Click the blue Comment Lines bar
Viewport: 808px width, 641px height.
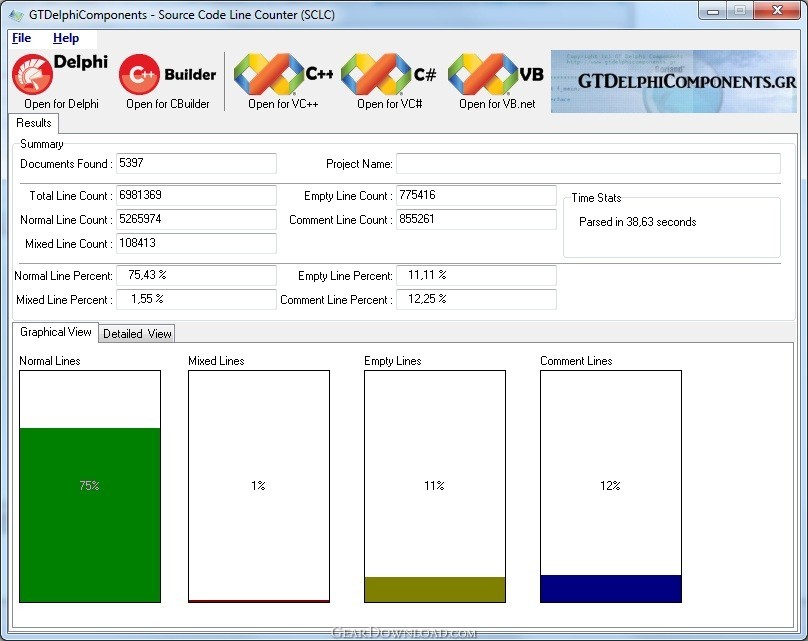611,588
